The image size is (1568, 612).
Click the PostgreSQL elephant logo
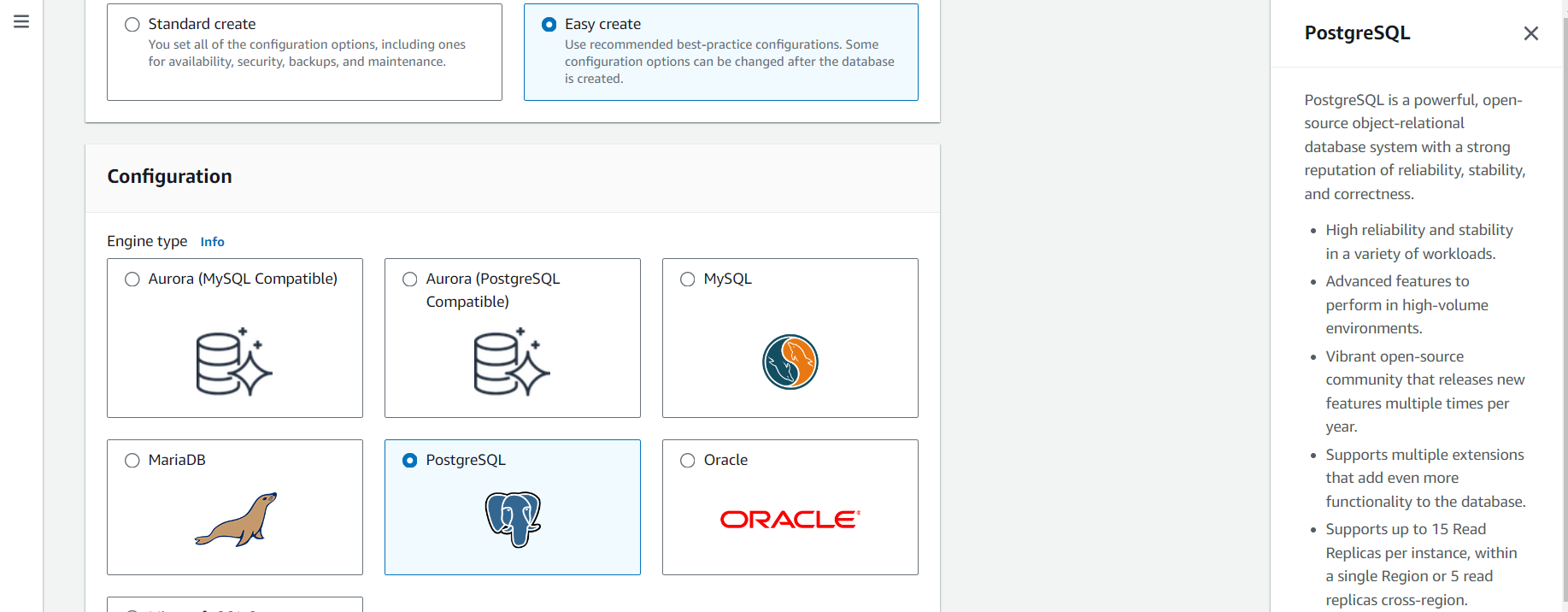point(513,519)
